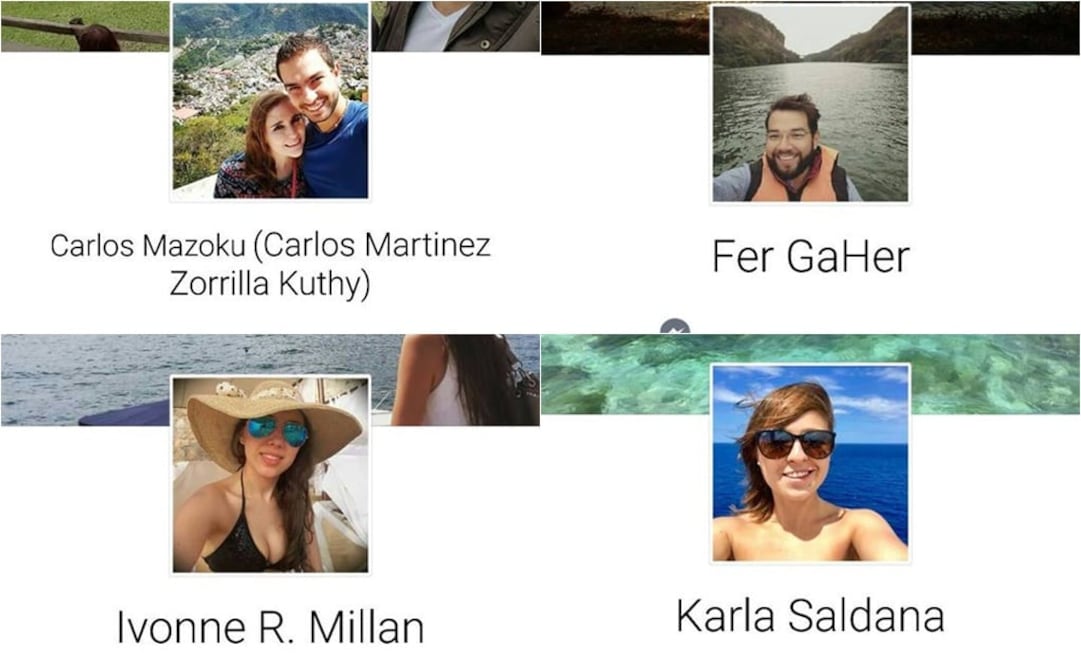This screenshot has height=666, width=1081.
Task: Open Carlos Mazoku's couple profile picture
Action: pyautogui.click(x=270, y=101)
